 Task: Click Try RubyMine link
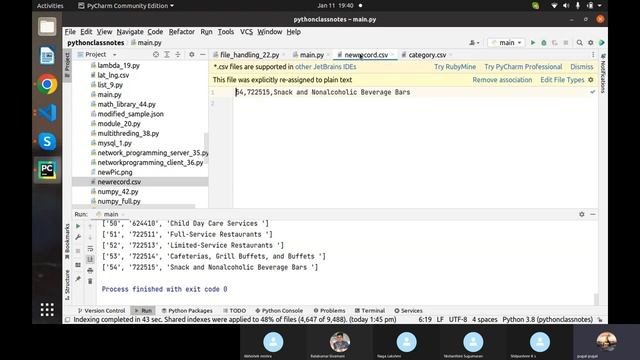455,67
